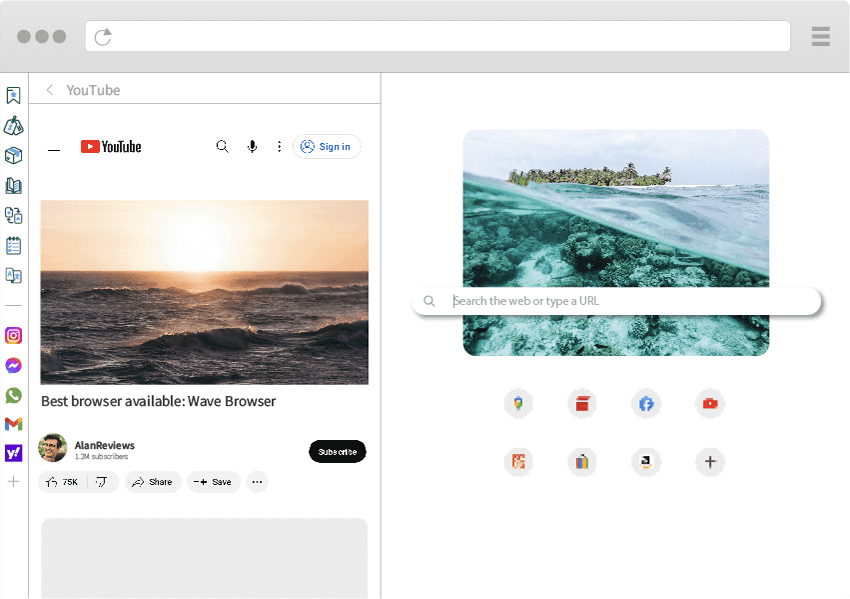Go back from the YouTube panel header
850x599 pixels.
point(50,90)
